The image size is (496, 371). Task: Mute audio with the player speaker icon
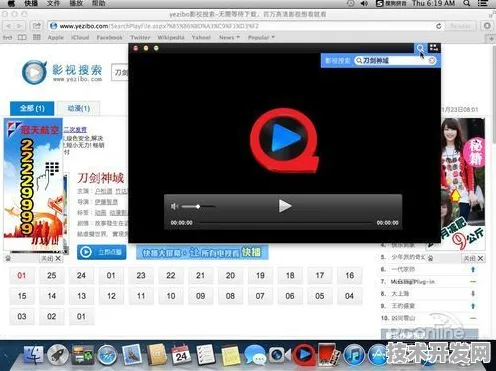click(x=174, y=207)
